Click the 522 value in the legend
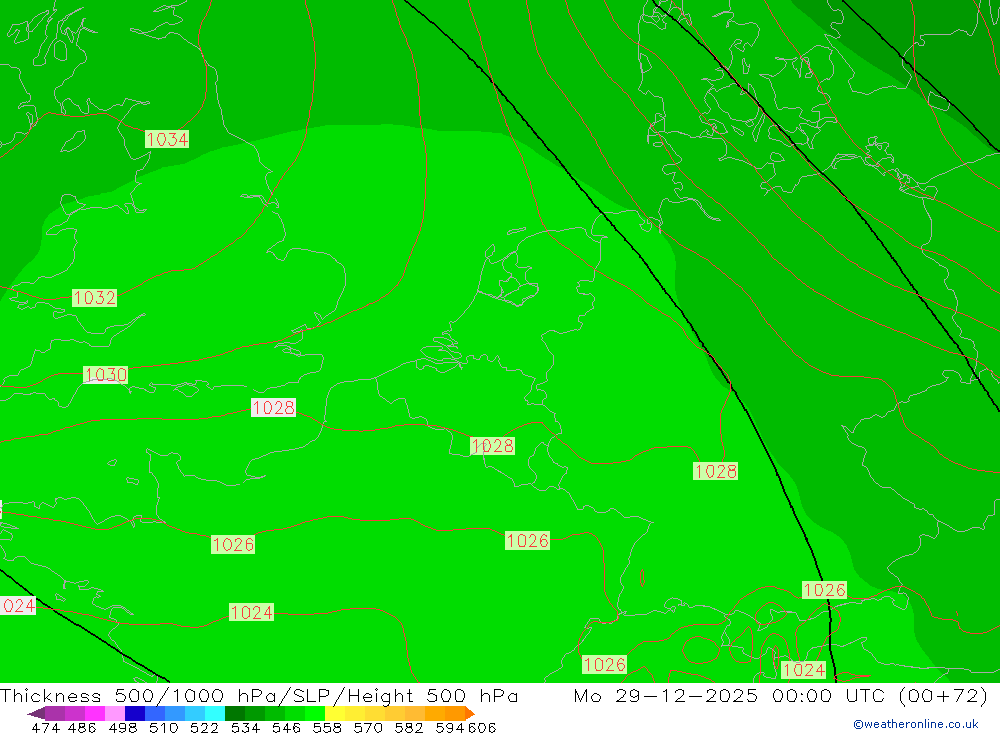This screenshot has height=733, width=1000. (204, 728)
